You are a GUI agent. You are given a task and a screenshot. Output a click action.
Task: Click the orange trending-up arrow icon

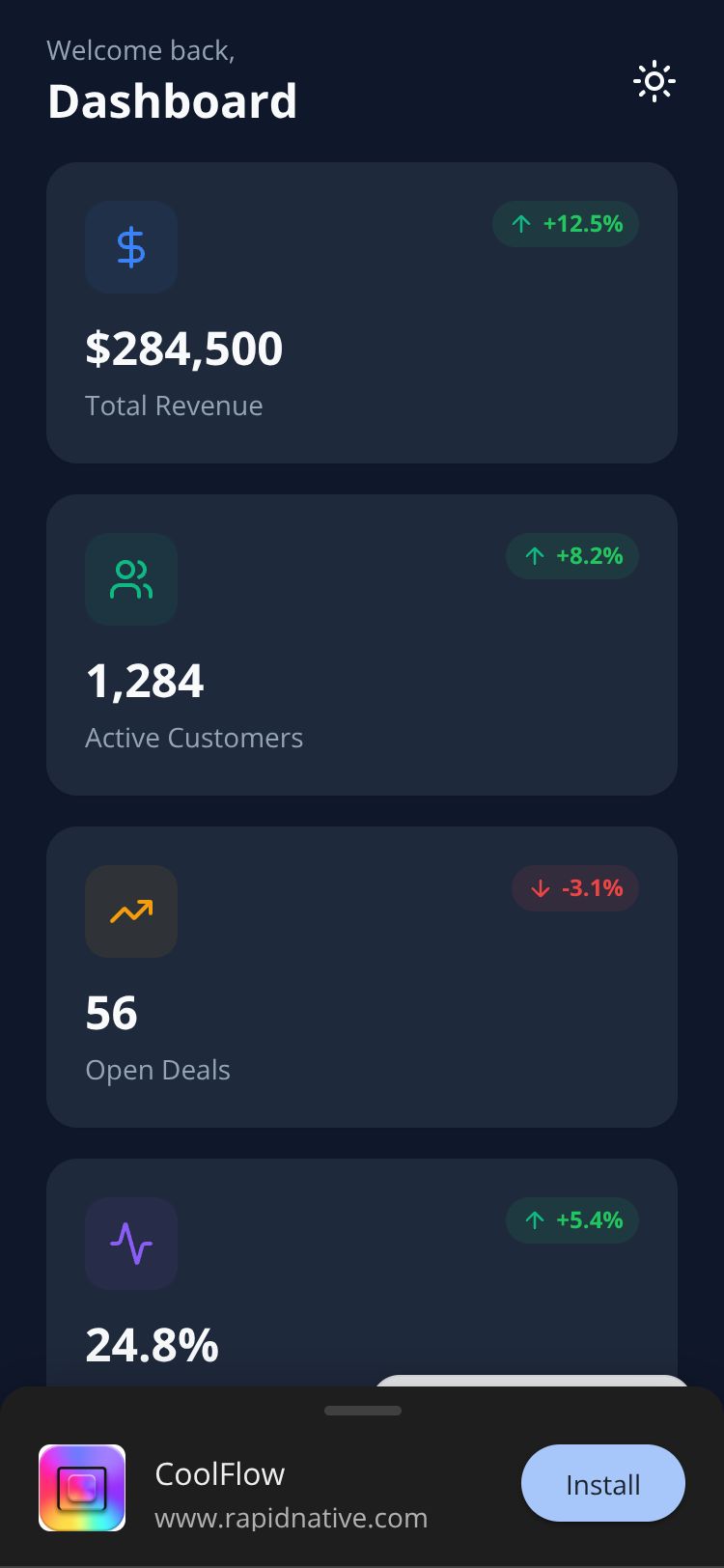tap(131, 911)
